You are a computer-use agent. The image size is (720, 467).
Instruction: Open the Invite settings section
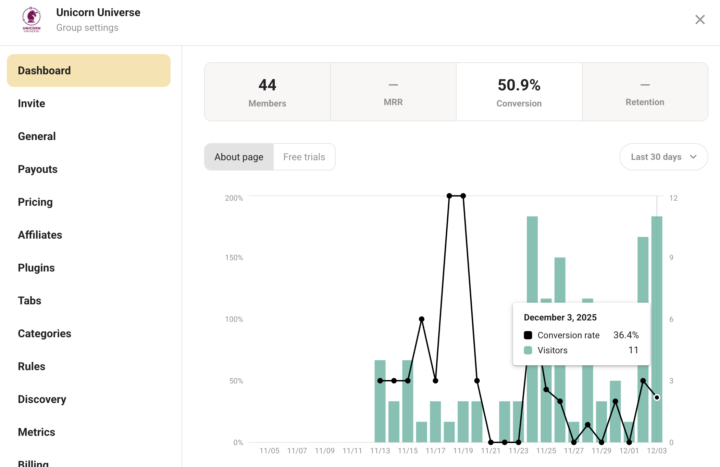pos(32,103)
